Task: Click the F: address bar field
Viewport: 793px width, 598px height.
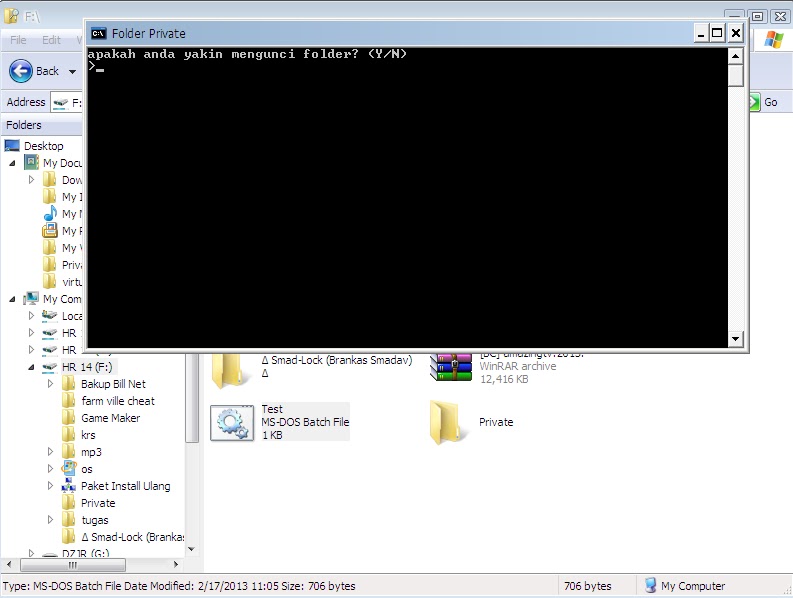Action: coord(66,103)
